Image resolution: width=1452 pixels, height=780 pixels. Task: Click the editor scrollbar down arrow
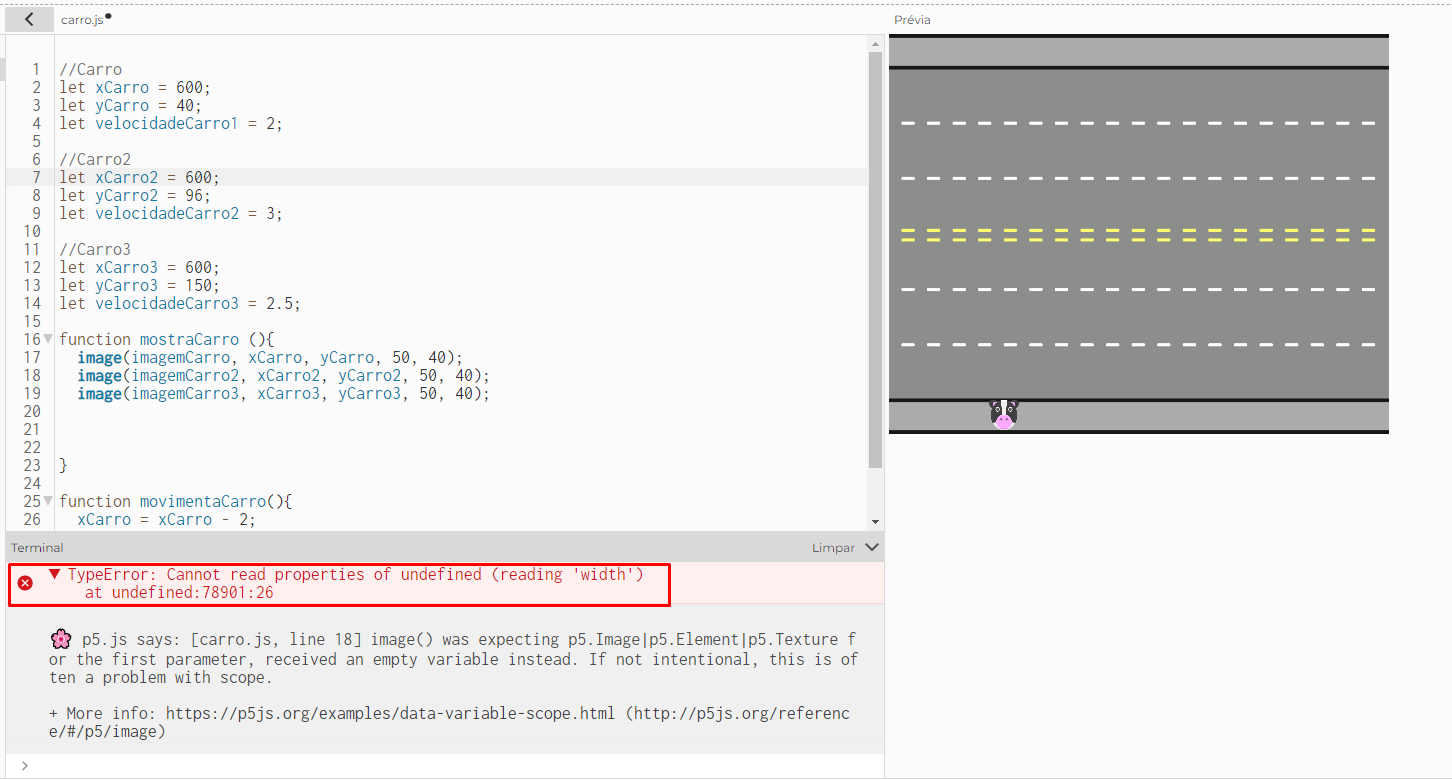coord(875,522)
